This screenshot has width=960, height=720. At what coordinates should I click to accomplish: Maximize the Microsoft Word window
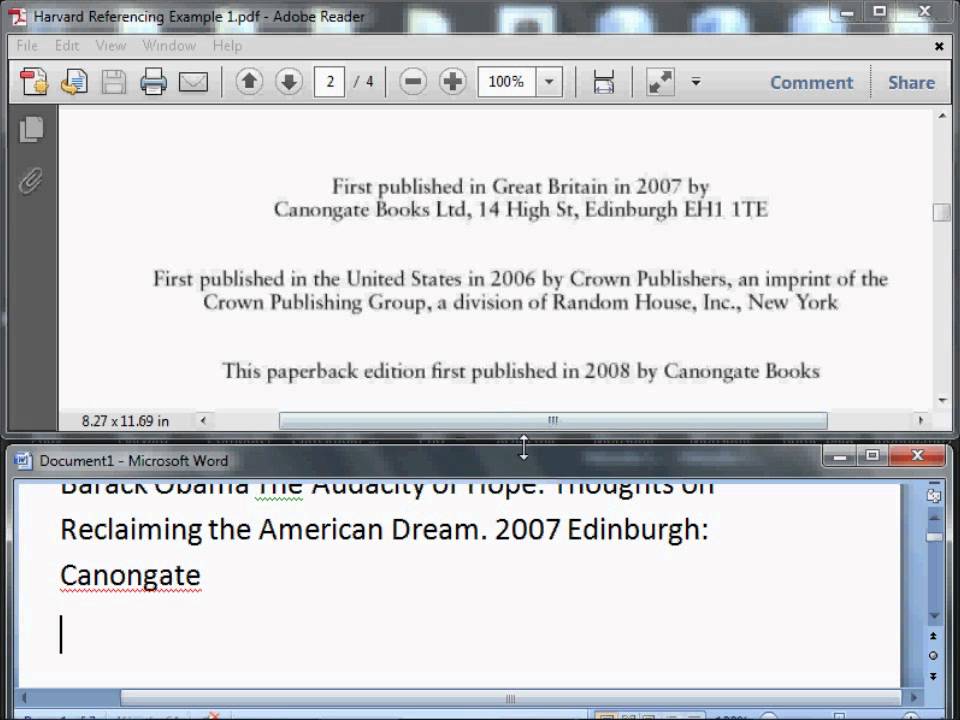coord(872,456)
